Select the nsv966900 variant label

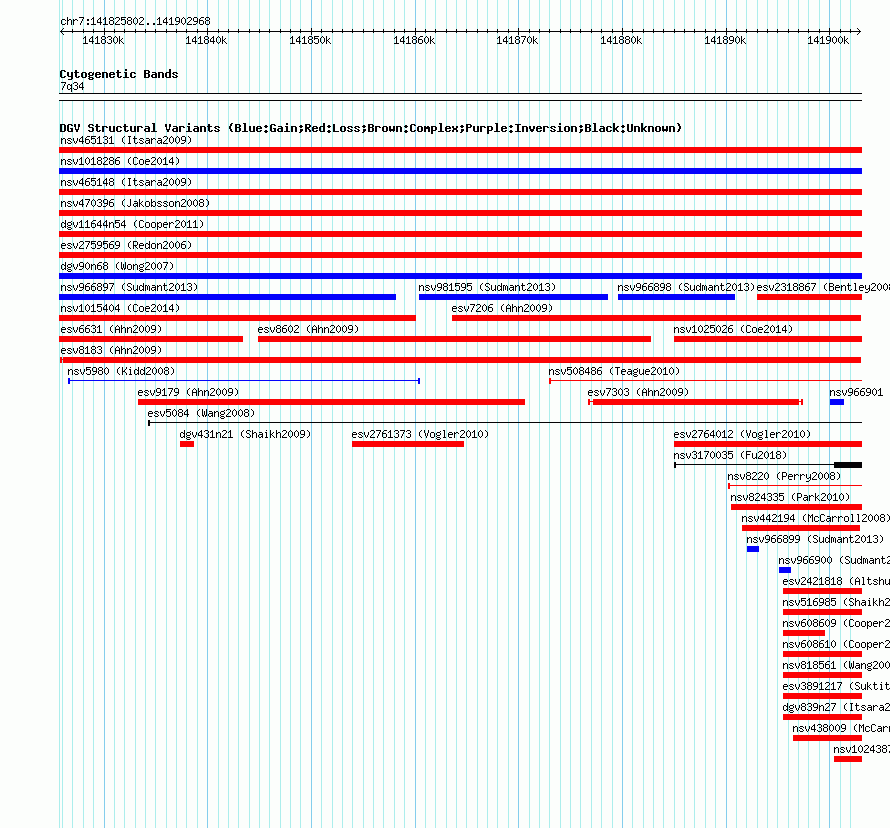(834, 560)
